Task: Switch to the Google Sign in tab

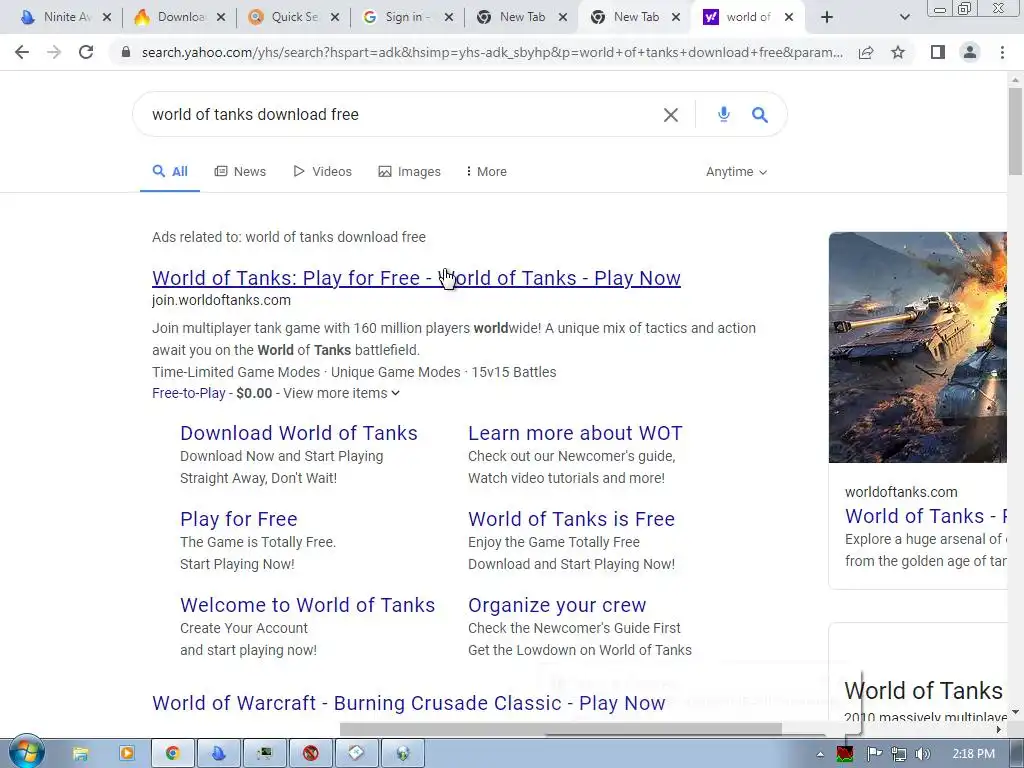Action: point(398,18)
